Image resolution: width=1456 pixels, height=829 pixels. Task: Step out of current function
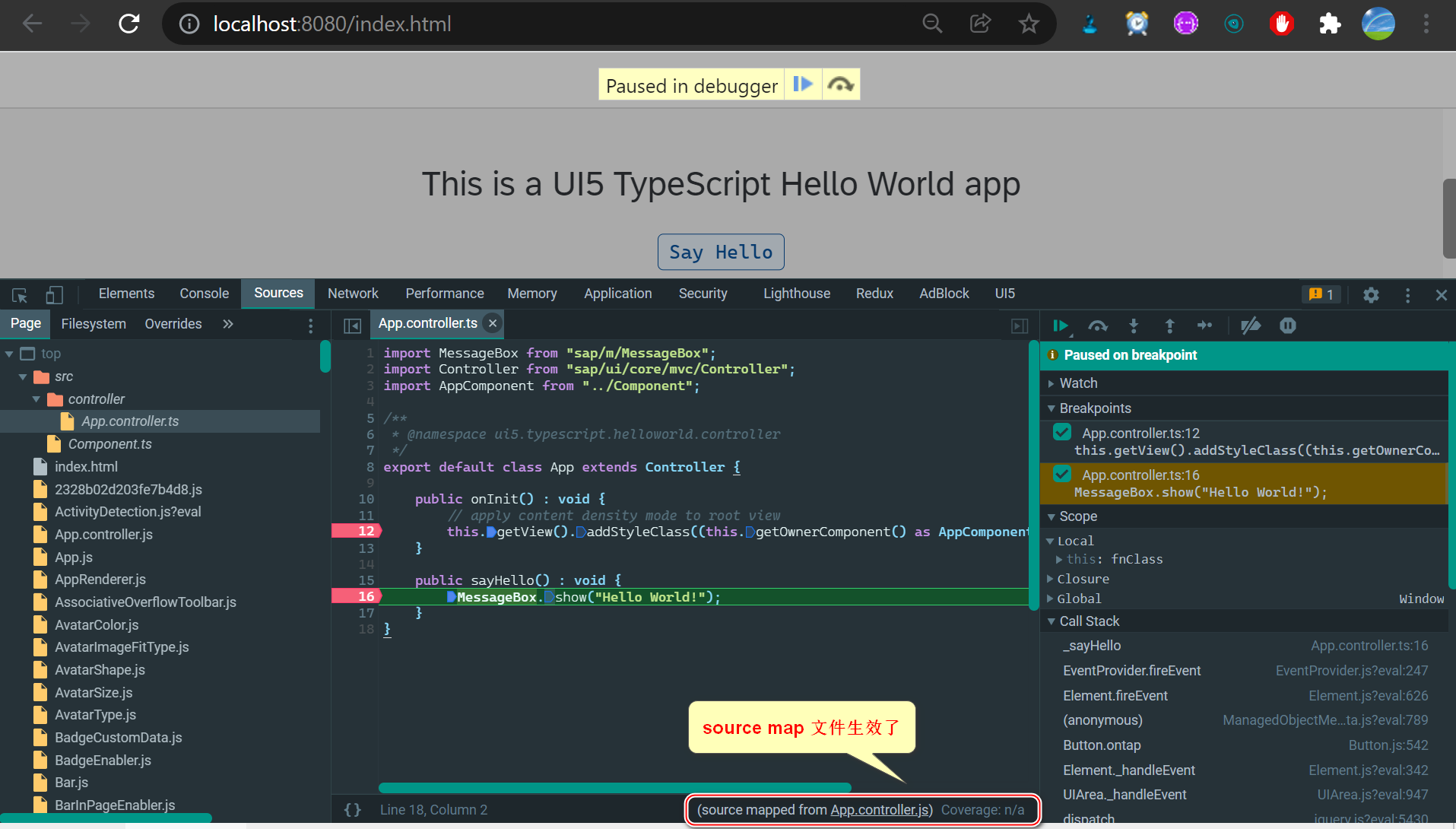click(1169, 326)
